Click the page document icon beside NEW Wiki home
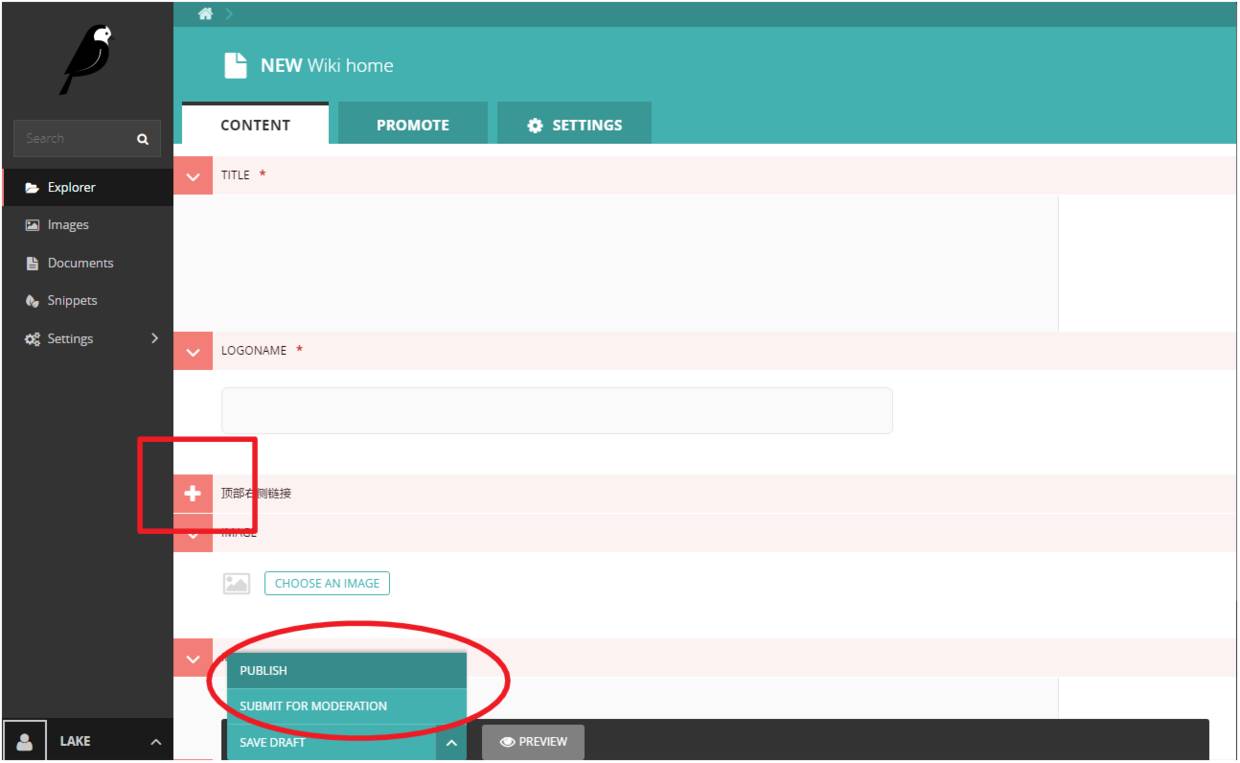Image resolution: width=1240 pixels, height=763 pixels. [x=235, y=66]
